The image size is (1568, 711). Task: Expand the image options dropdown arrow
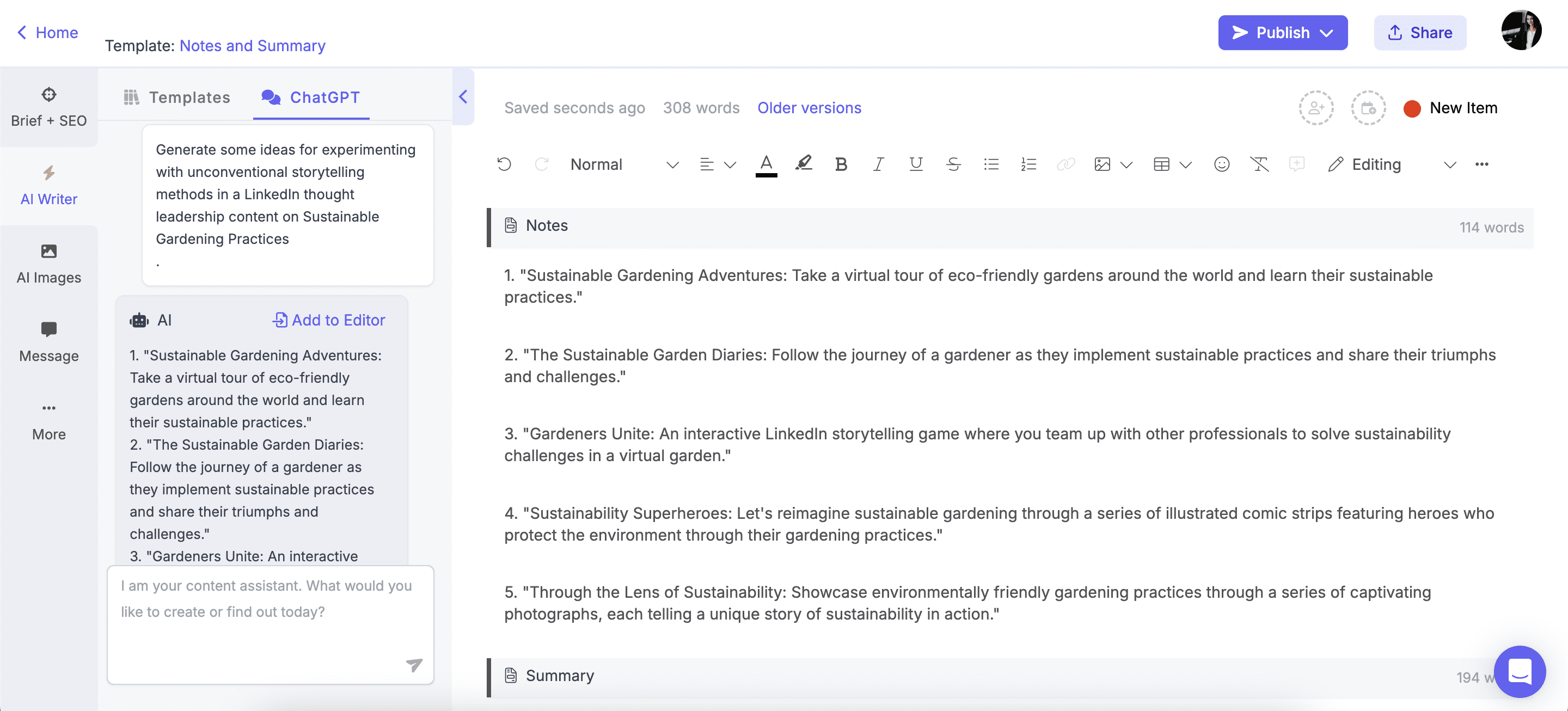point(1125,164)
